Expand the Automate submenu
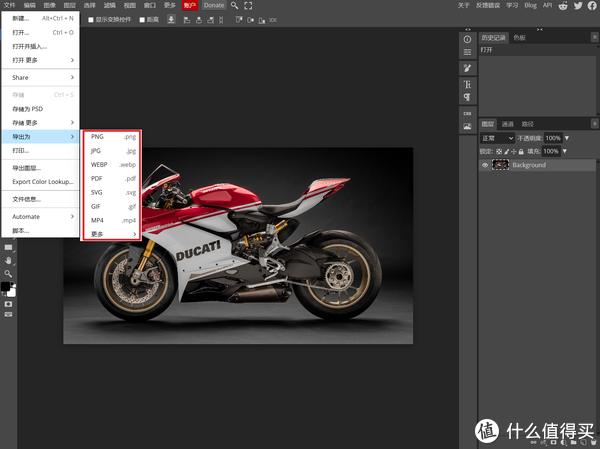This screenshot has height=449, width=600. tap(40, 217)
